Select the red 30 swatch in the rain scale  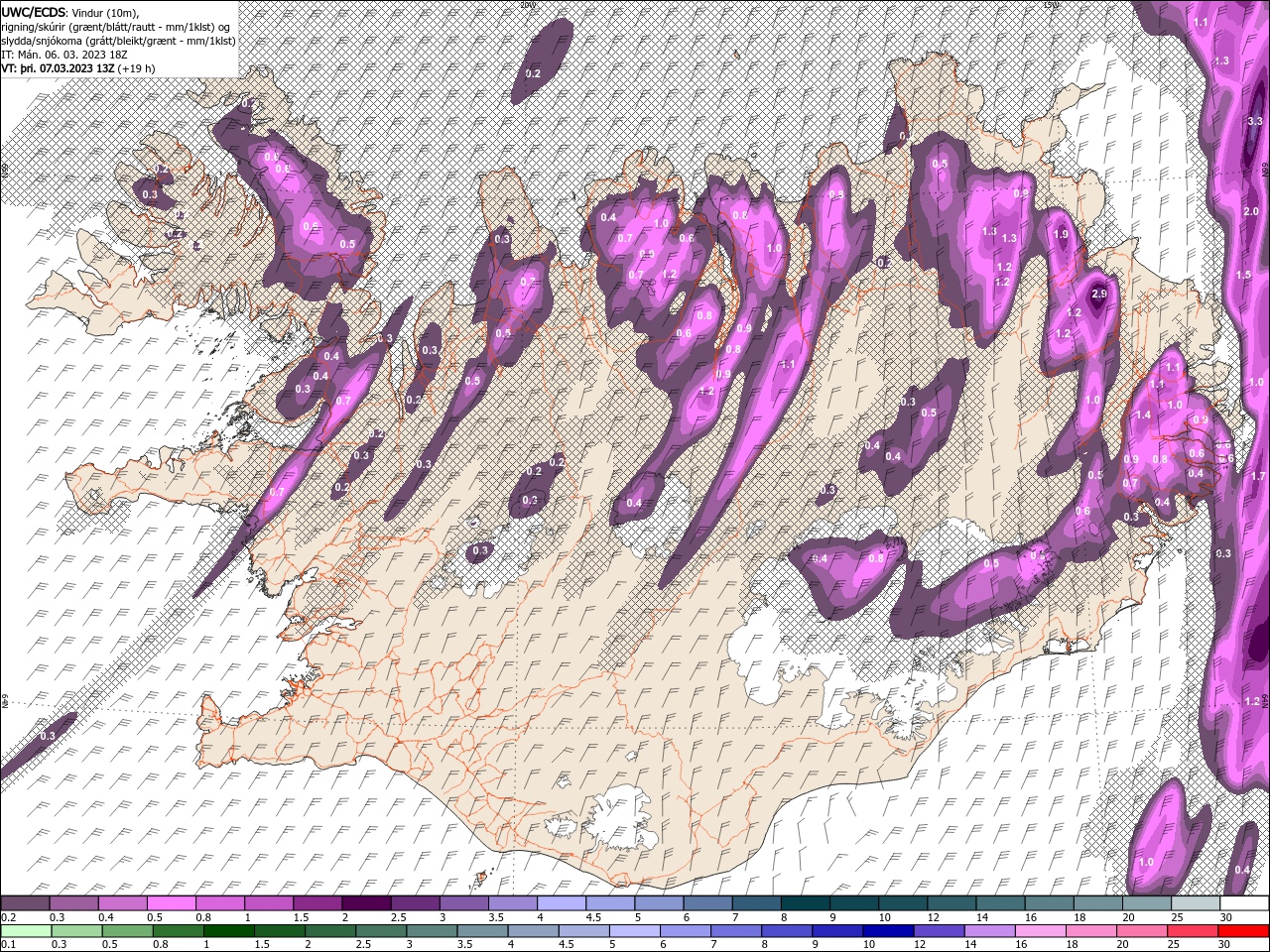[x=1243, y=931]
